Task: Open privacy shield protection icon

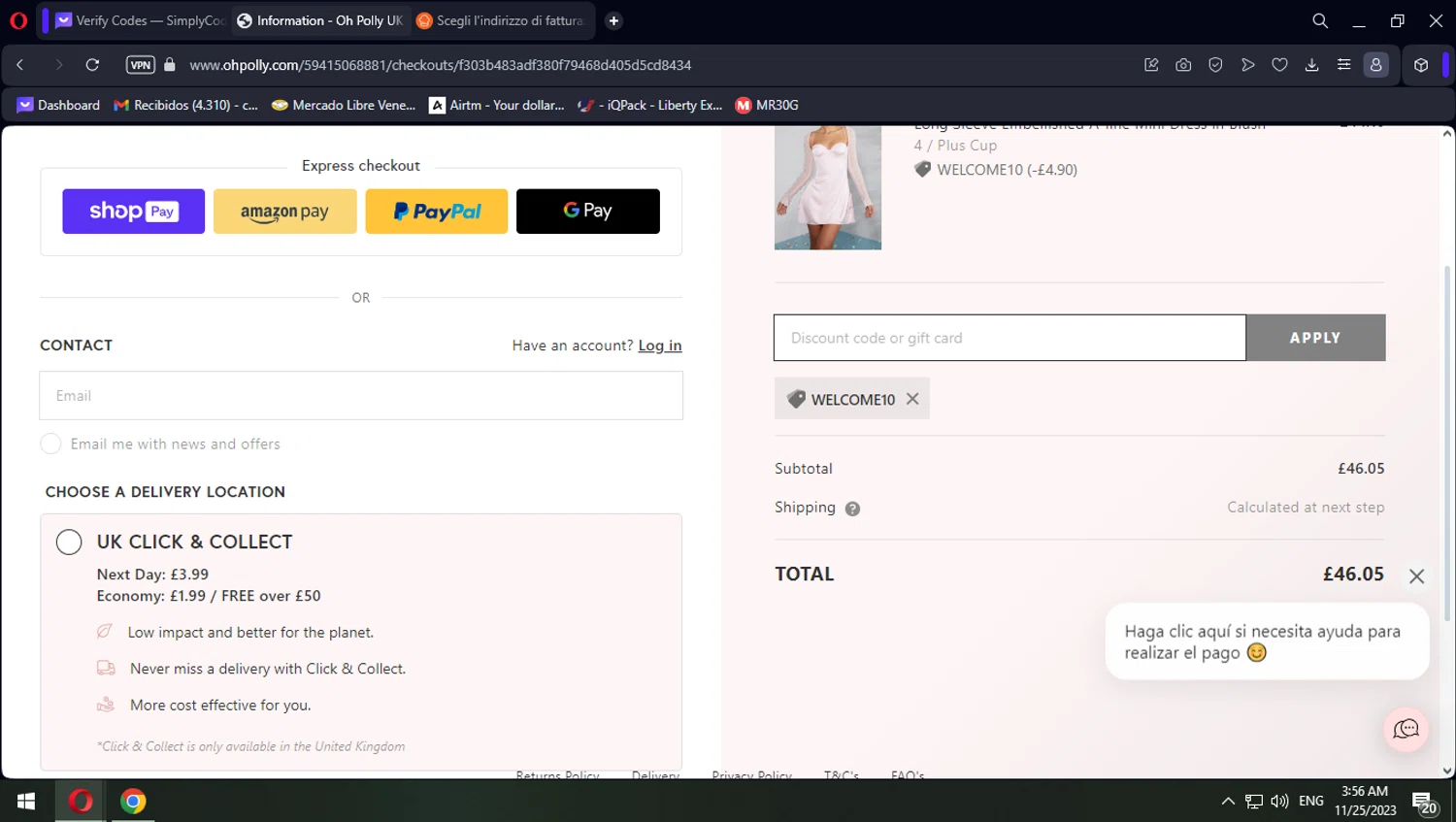Action: coord(1215,65)
